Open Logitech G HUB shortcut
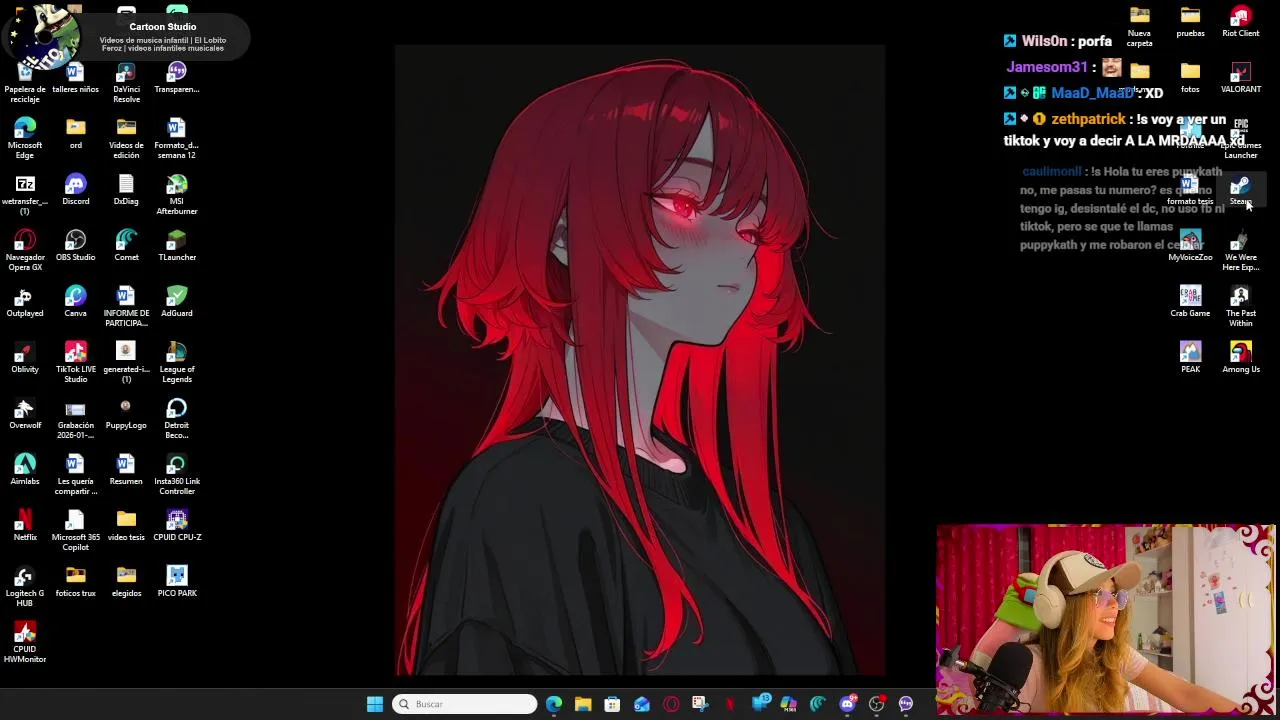Image resolution: width=1280 pixels, height=720 pixels. point(25,586)
